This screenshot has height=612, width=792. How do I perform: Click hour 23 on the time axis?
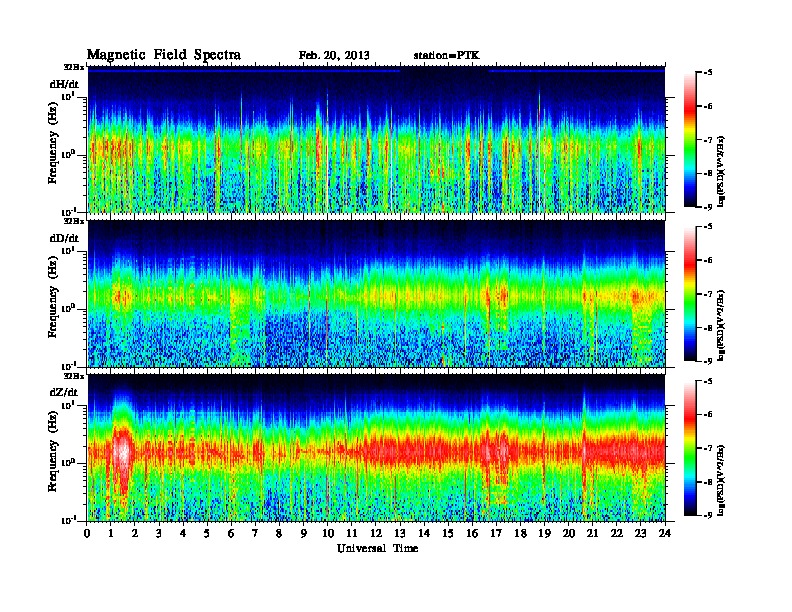pos(640,534)
